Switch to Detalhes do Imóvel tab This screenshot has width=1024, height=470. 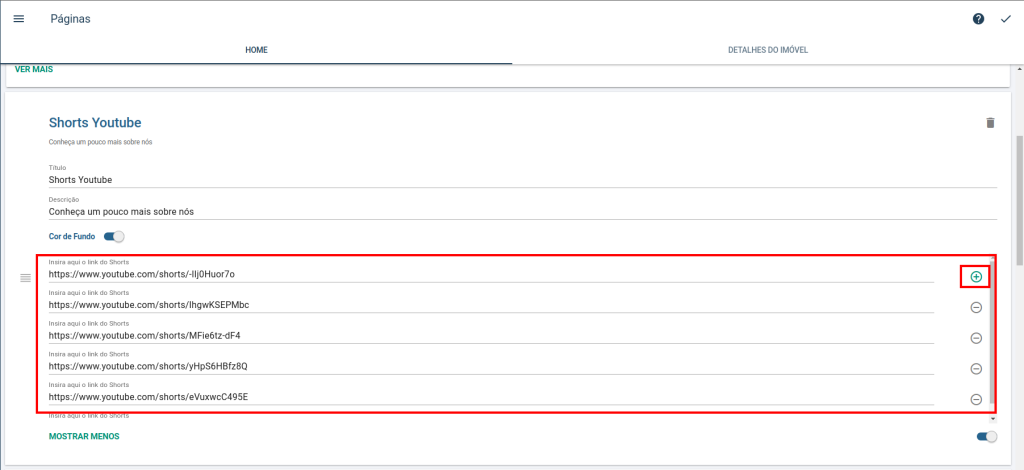click(x=767, y=50)
